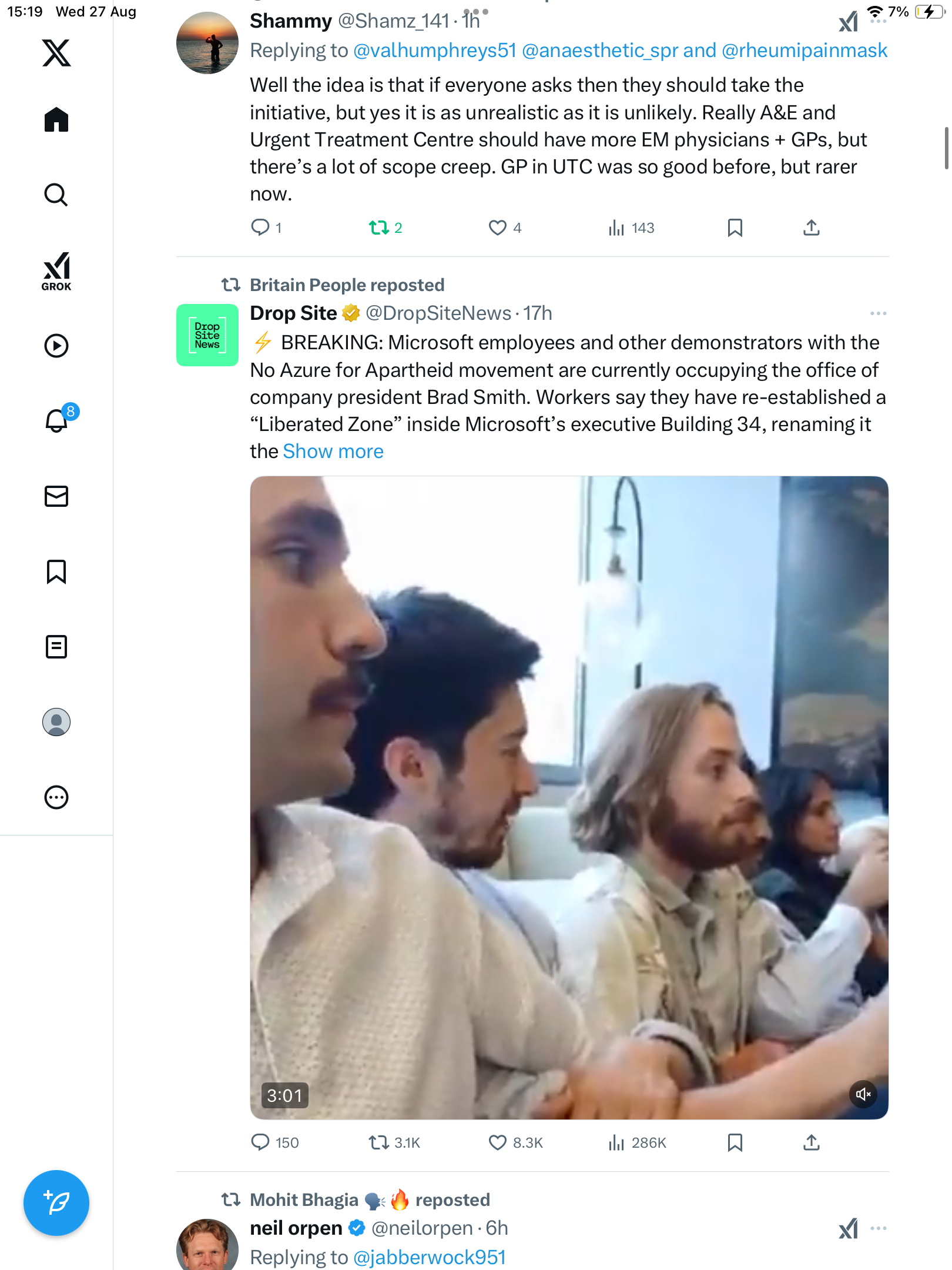Bookmark the Drop Site post
Screen dimensions: 952x1270
[735, 1142]
